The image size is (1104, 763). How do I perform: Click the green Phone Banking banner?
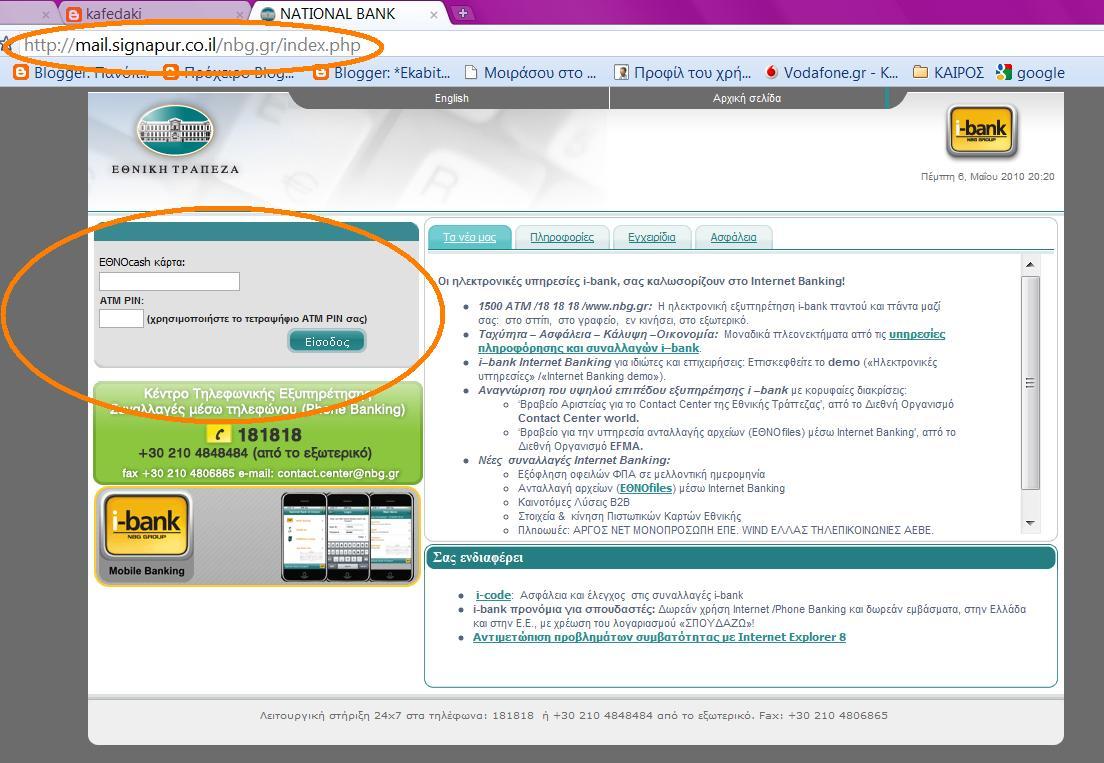(x=258, y=433)
